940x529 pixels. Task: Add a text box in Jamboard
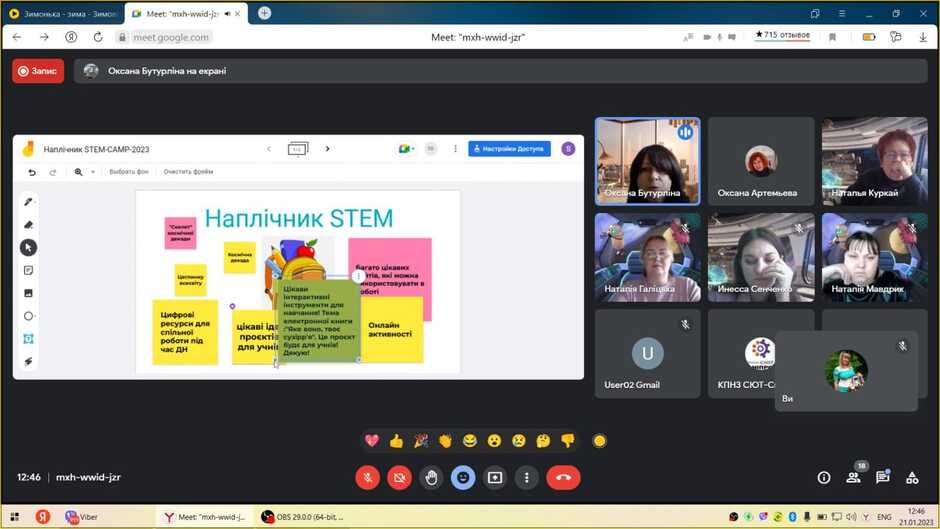tap(28, 339)
